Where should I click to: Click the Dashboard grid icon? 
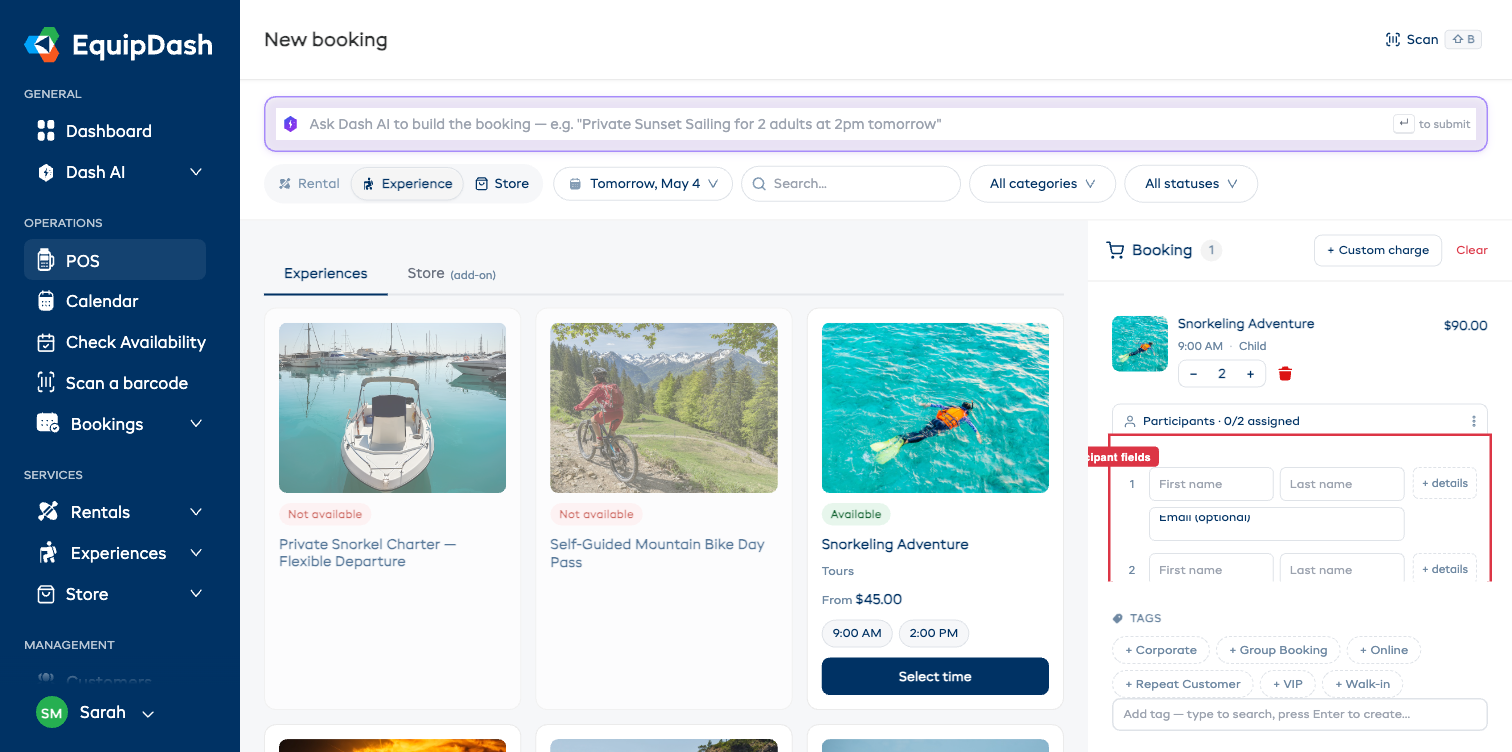pyautogui.click(x=46, y=131)
